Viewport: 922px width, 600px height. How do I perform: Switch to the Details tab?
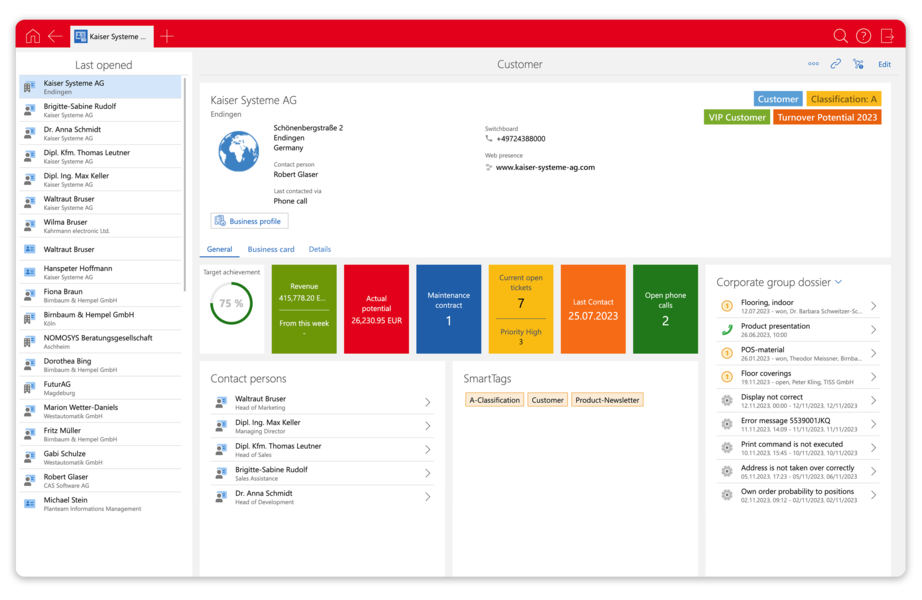click(x=320, y=249)
